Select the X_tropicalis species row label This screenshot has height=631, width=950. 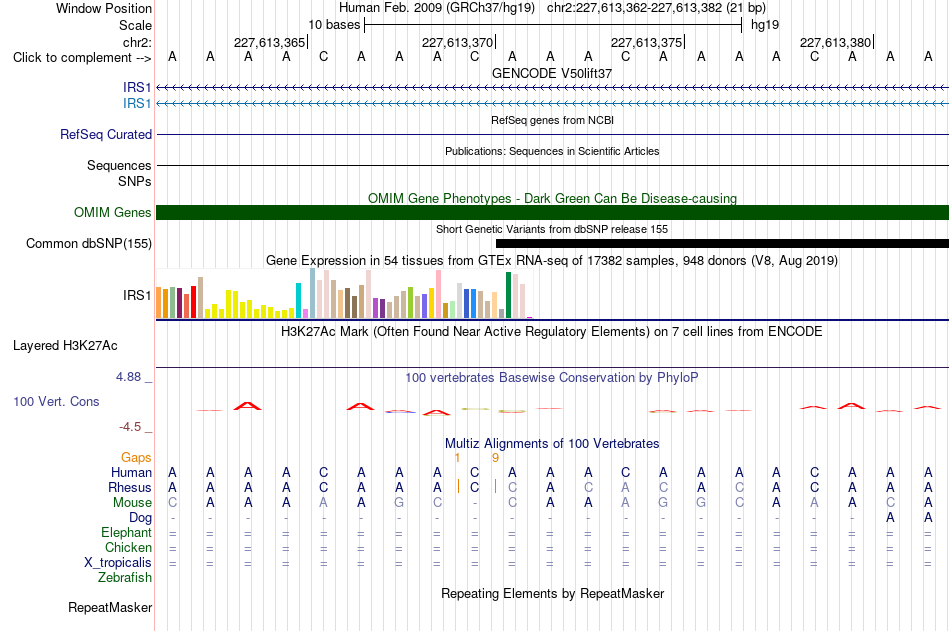pyautogui.click(x=118, y=563)
